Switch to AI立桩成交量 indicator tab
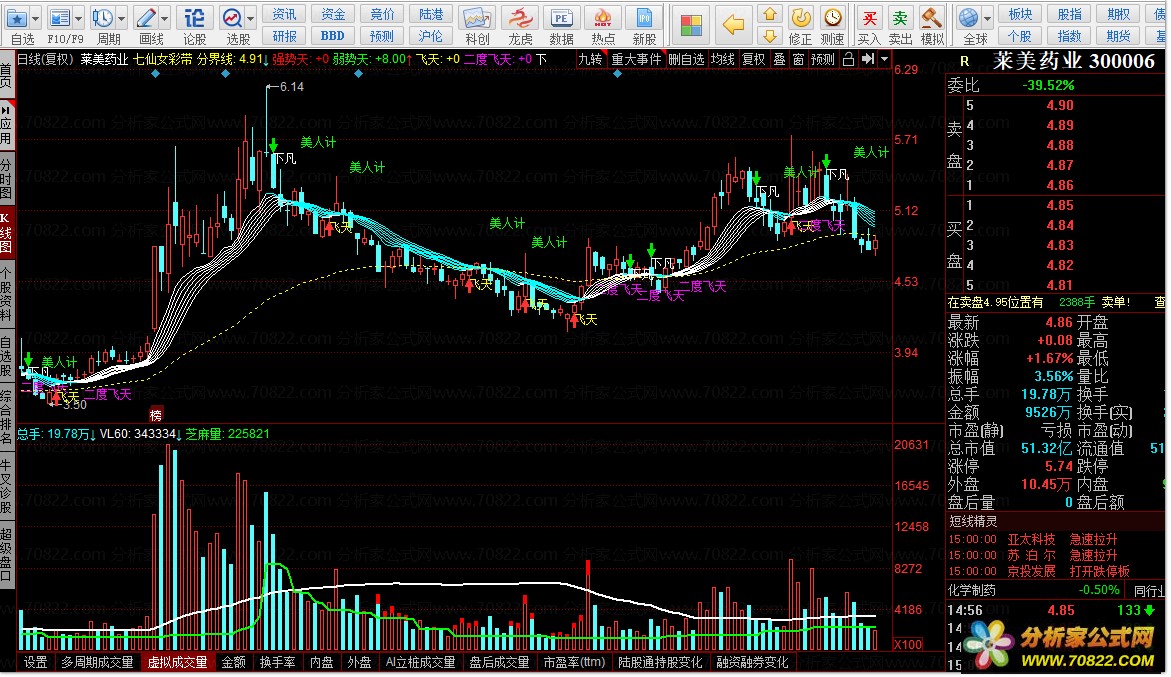Screen dimensions: 1171x677 tap(420, 662)
